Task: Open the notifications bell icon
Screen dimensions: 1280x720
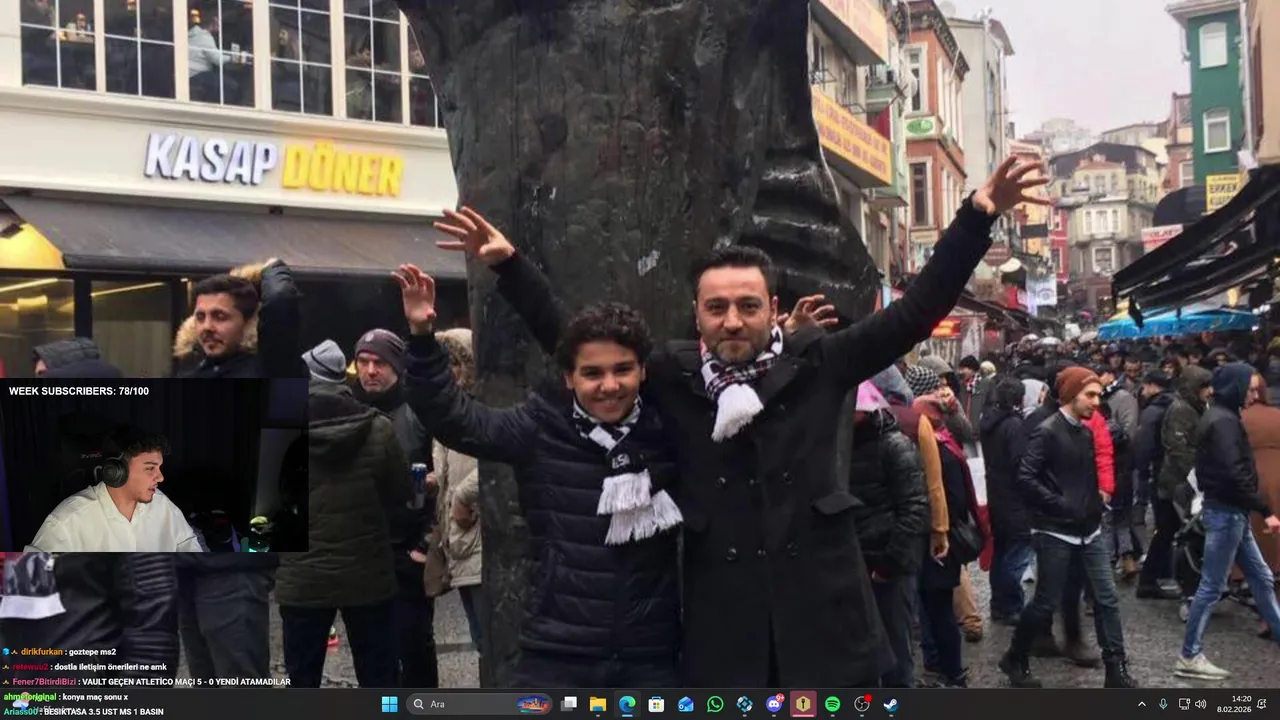Action: pos(1262,704)
